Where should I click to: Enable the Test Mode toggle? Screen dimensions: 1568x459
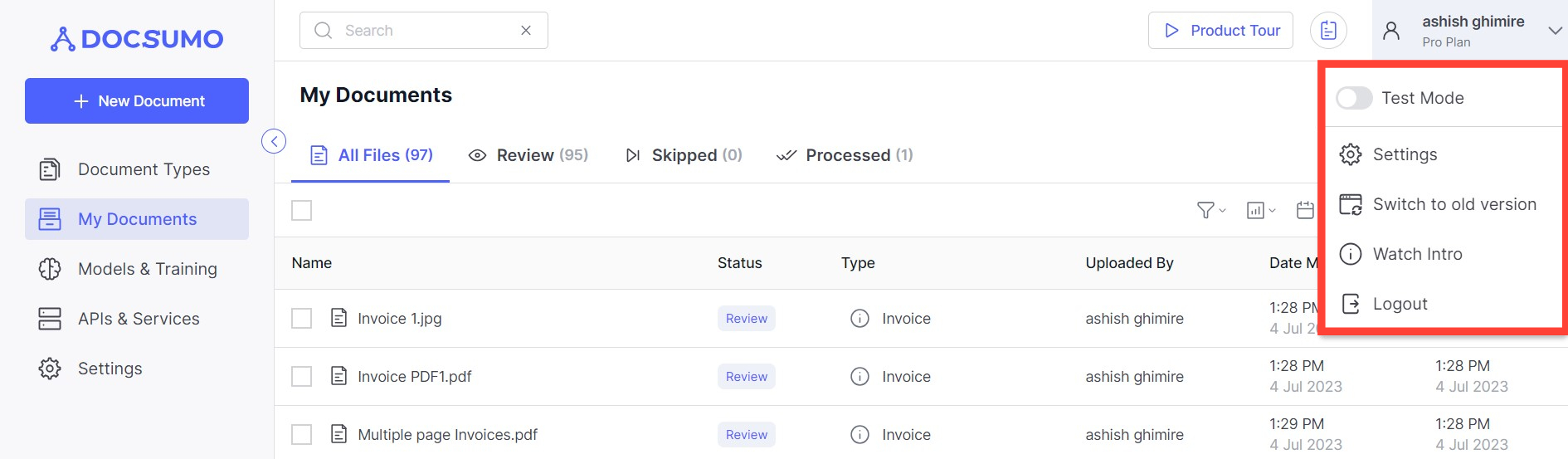[x=1354, y=98]
